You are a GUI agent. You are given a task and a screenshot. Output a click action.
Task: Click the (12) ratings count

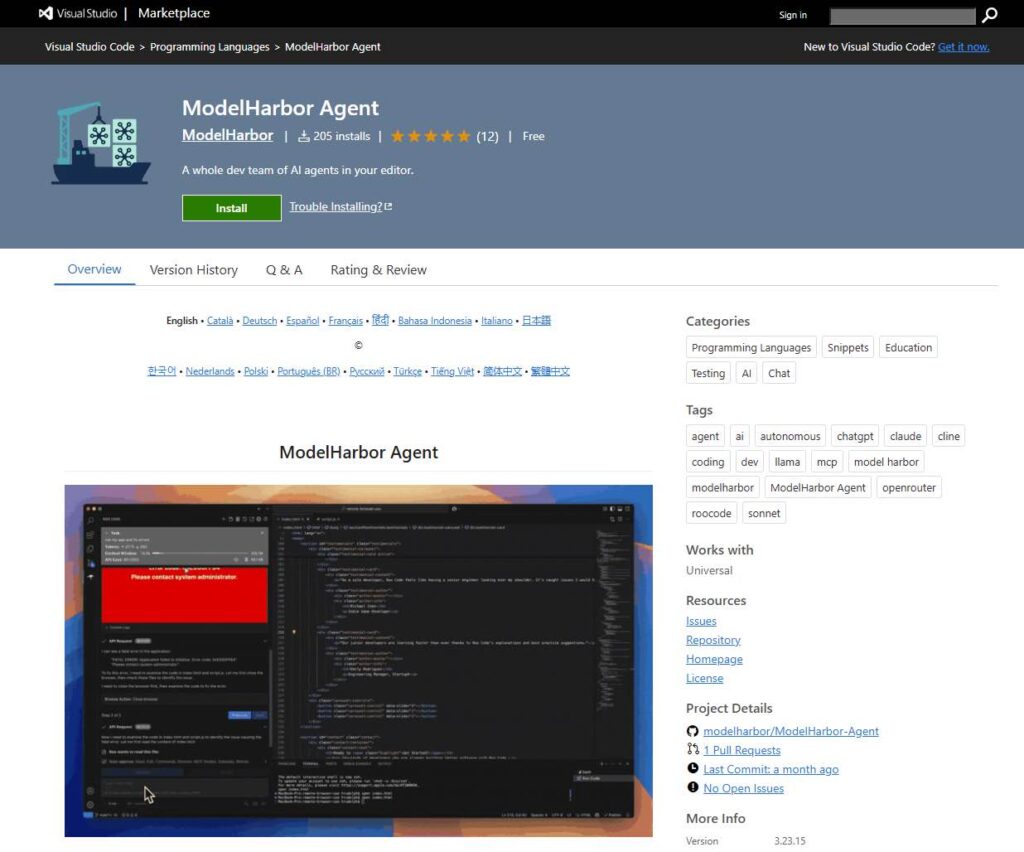[x=487, y=136]
